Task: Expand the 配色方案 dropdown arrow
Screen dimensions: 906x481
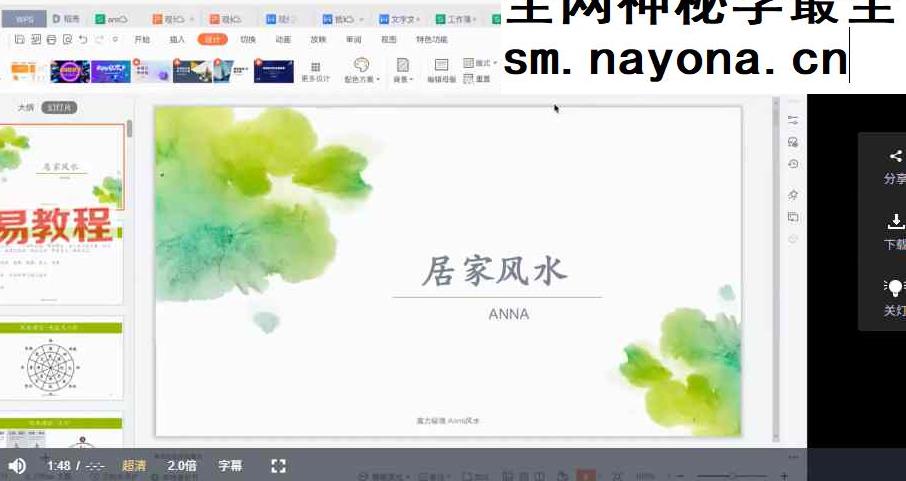Action: click(x=378, y=79)
